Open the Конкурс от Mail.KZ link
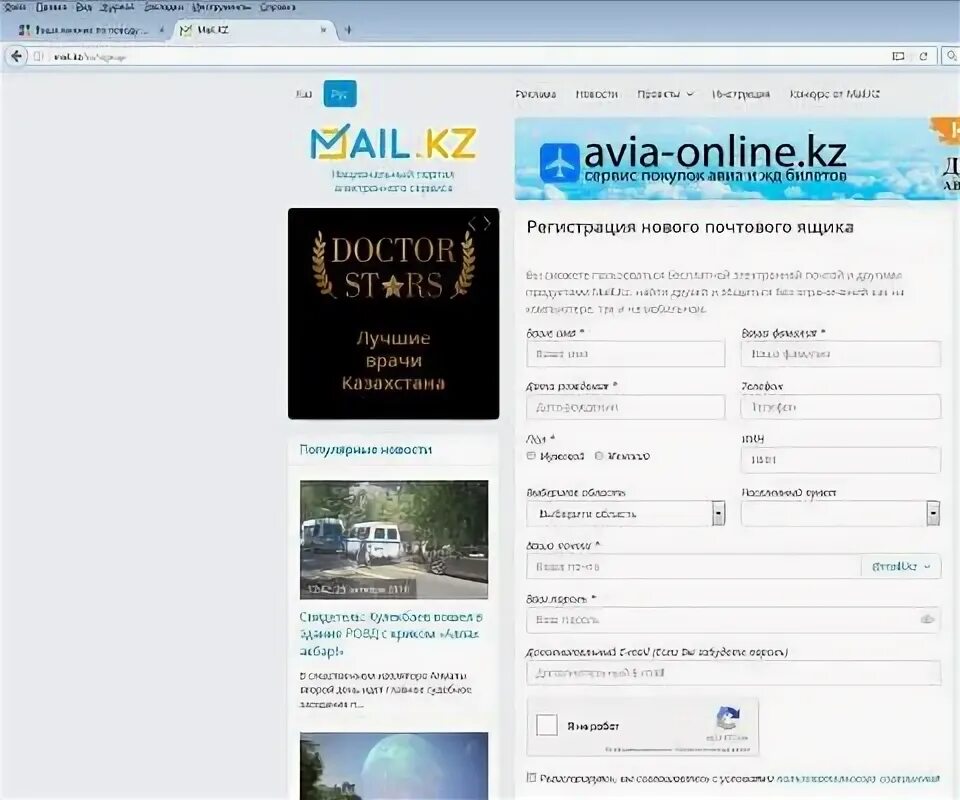 [x=834, y=94]
